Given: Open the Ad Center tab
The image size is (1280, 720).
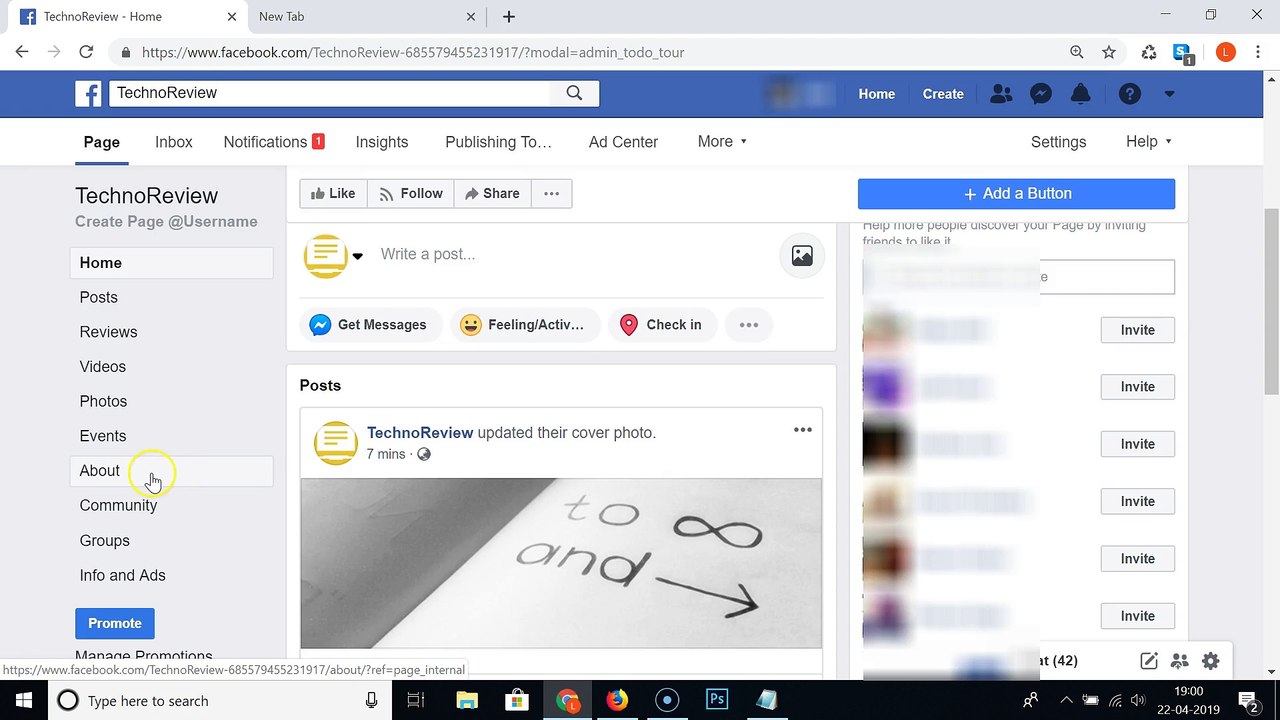Looking at the screenshot, I should tap(623, 142).
